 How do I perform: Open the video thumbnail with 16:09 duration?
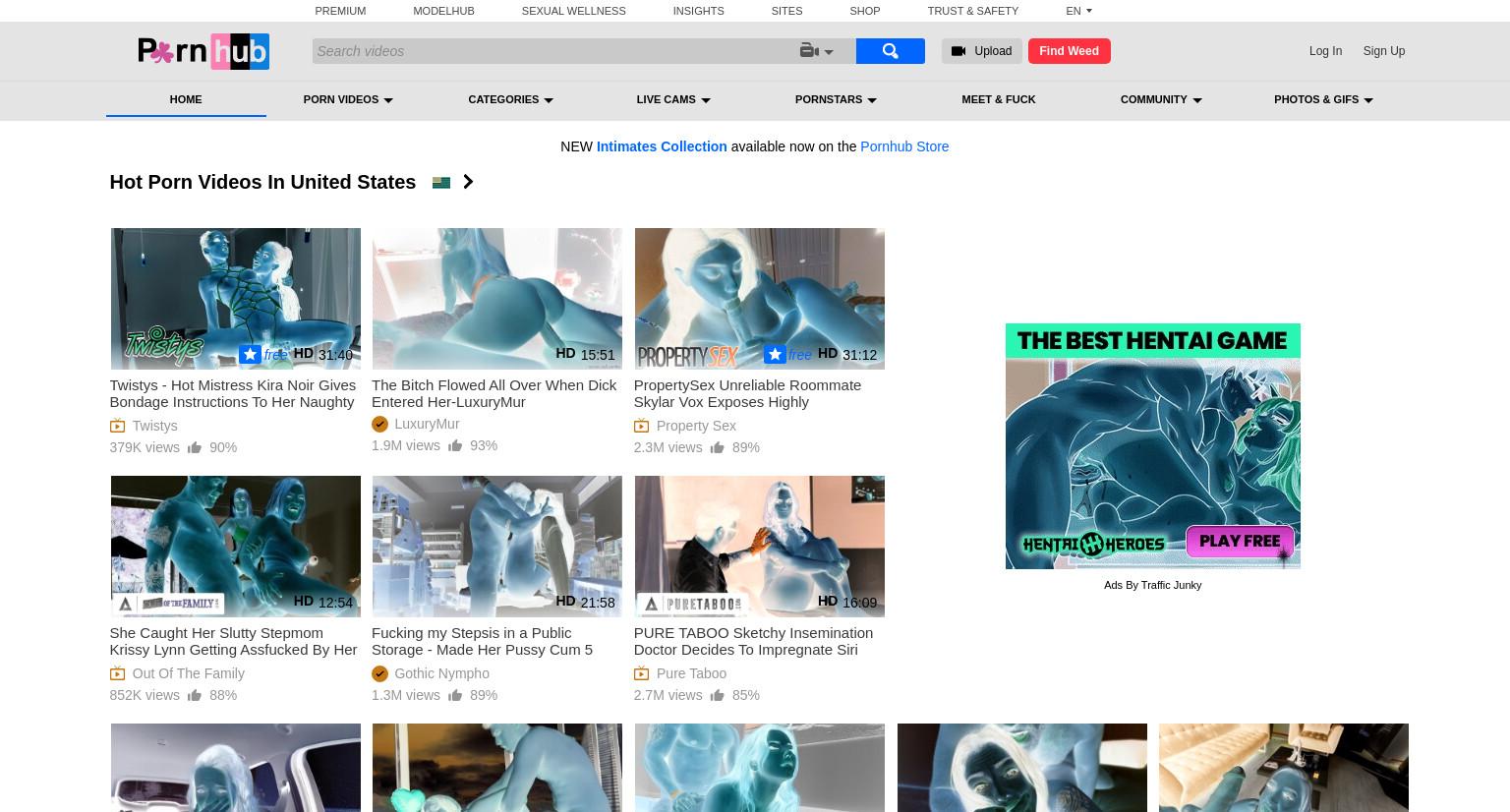coord(759,547)
